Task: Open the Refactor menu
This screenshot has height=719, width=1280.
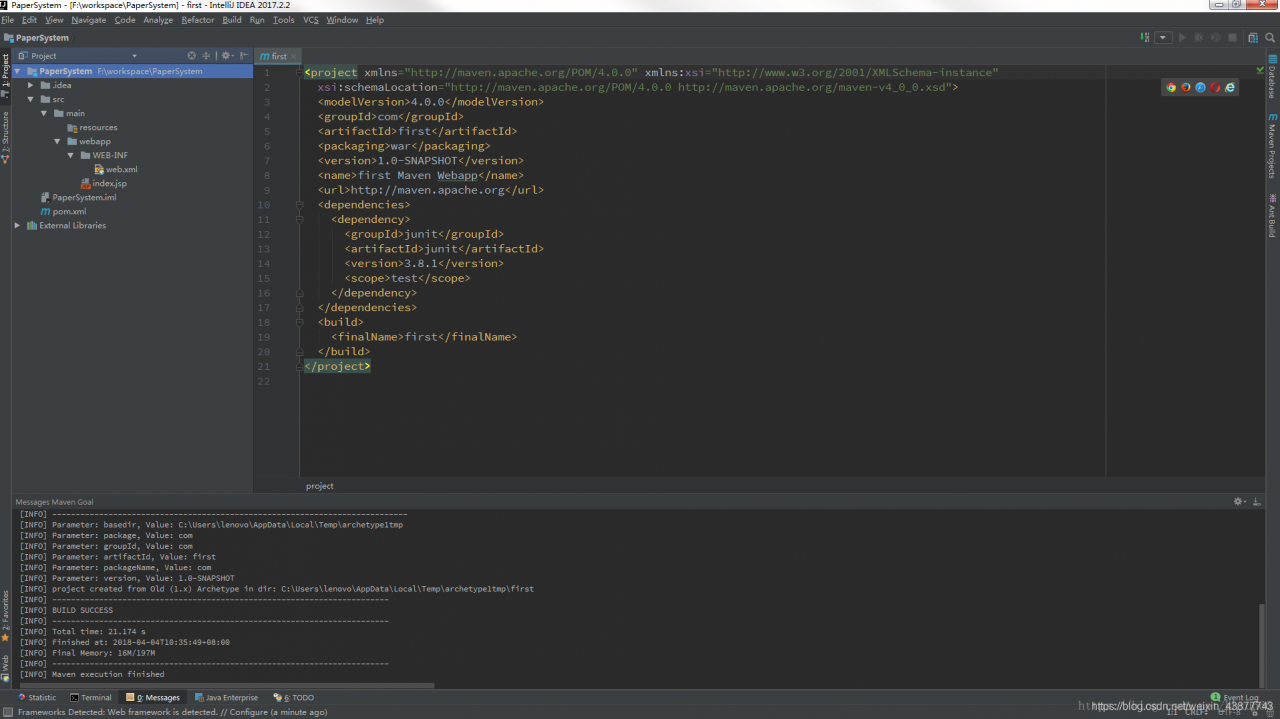Action: [x=197, y=20]
